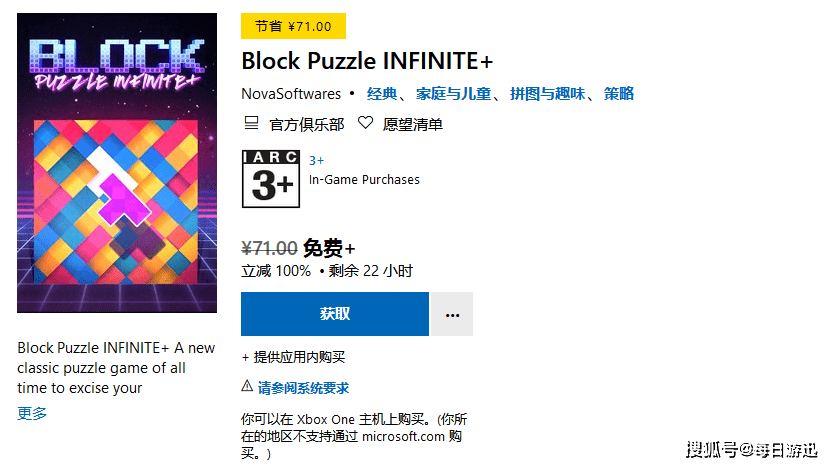Select the 拼图与趣味 category link
The height and width of the screenshot is (467, 834).
click(x=547, y=94)
